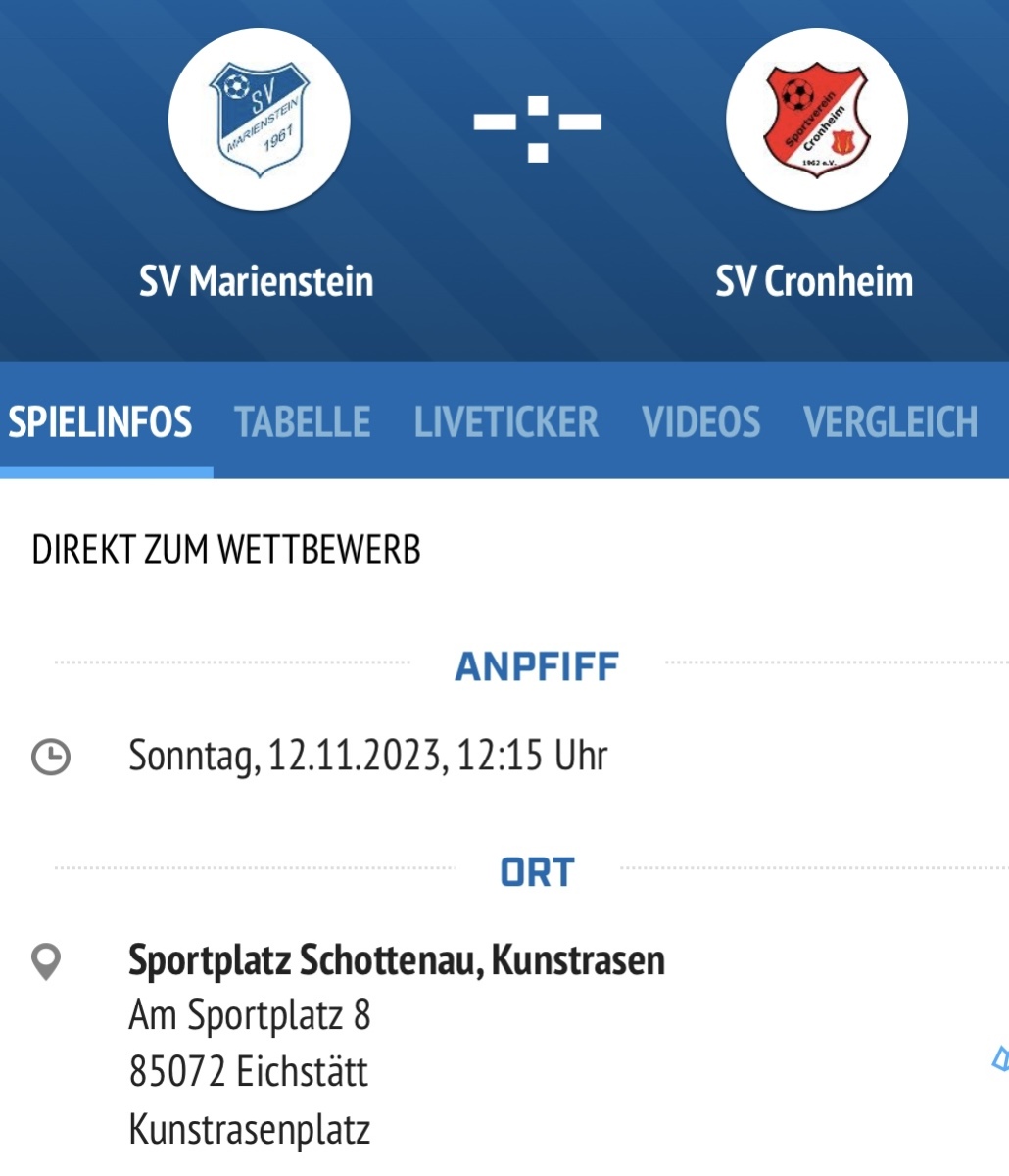The image size is (1009, 1176).
Task: Open the SV Marienstein team name
Action: coord(257,282)
